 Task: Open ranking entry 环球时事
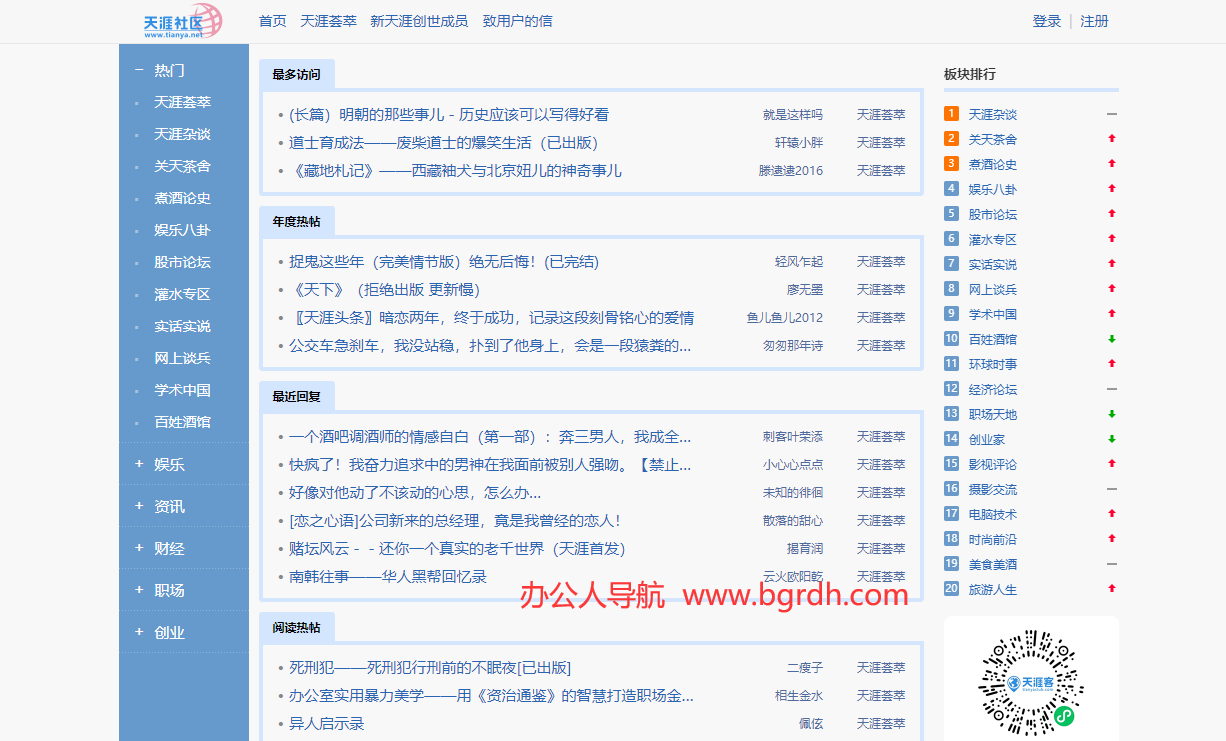[993, 365]
